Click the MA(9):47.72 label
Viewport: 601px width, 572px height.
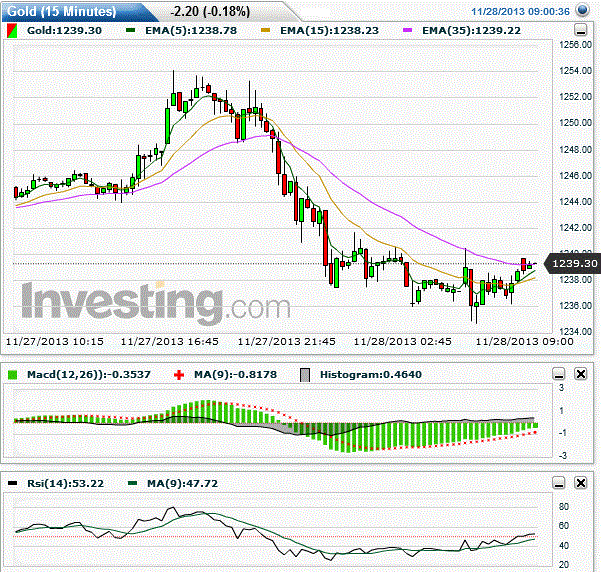coord(182,483)
